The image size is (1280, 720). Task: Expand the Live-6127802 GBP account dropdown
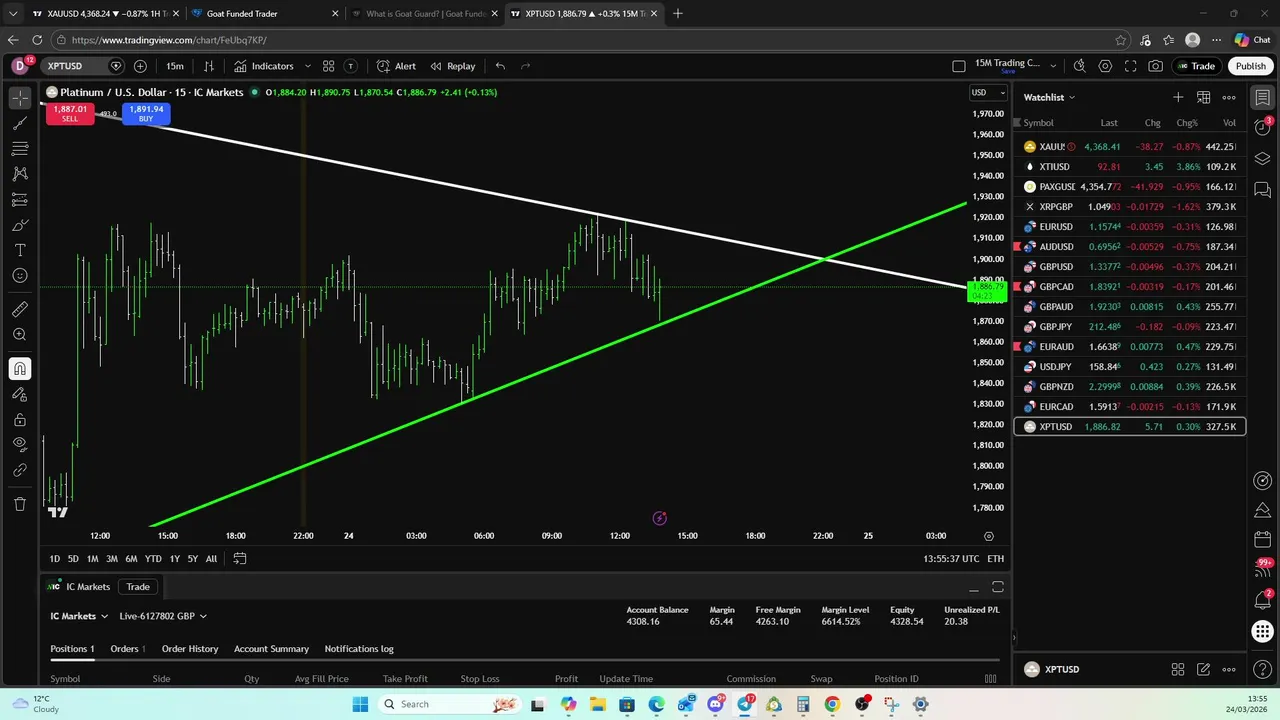point(163,616)
